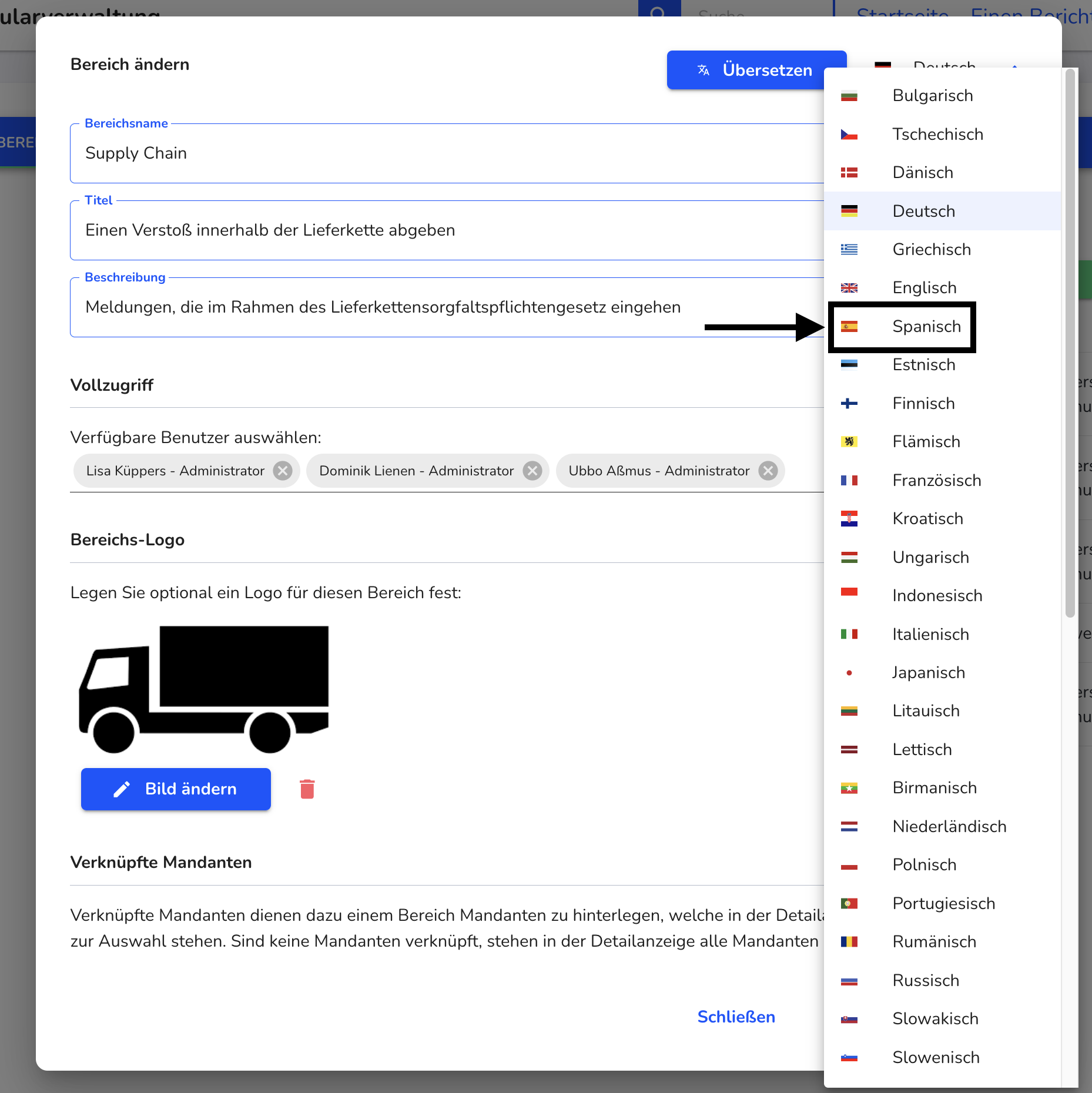Select Tschechisch from the language list
1092x1093 pixels.
tap(943, 134)
